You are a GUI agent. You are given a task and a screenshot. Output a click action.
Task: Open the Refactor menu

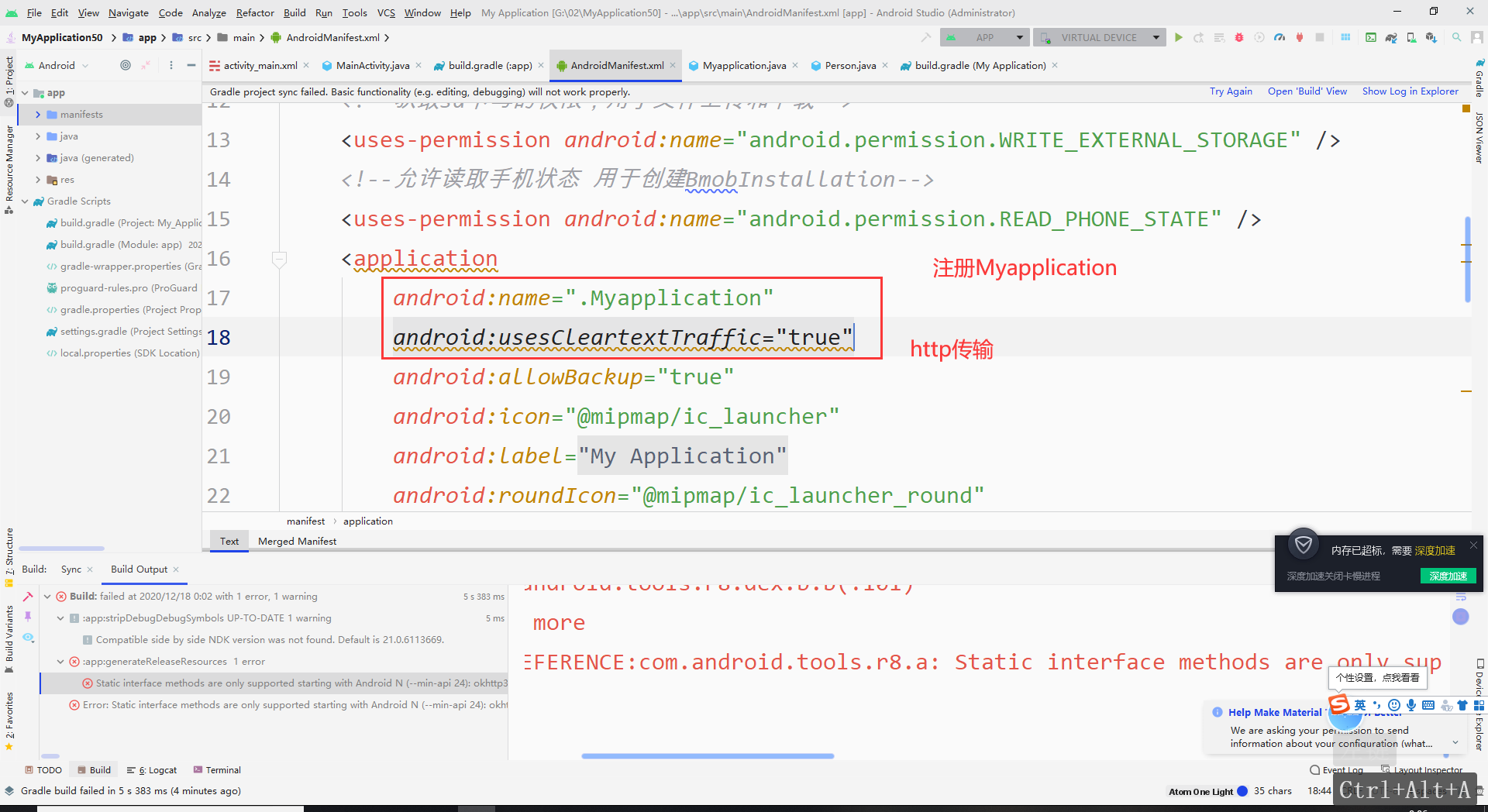[255, 12]
